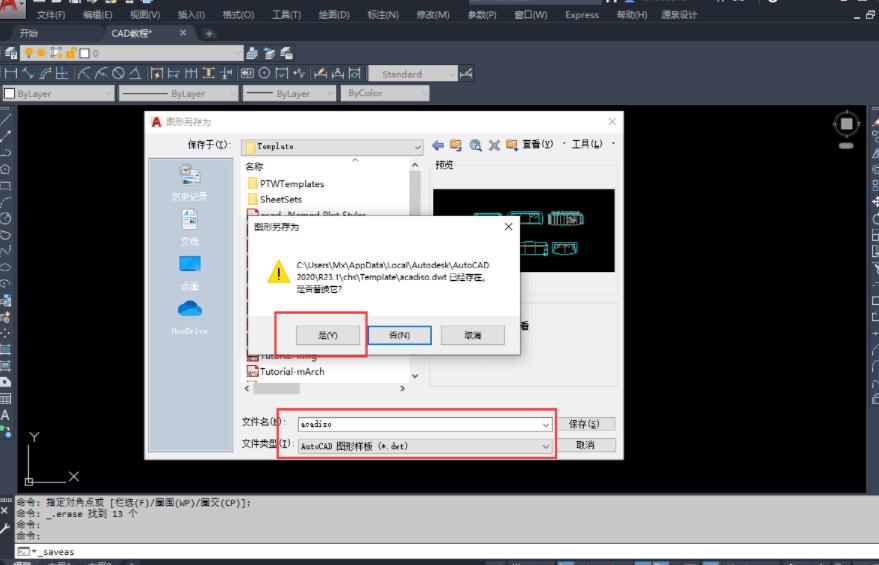Click the new tab plus icon
The width and height of the screenshot is (879, 565).
209,33
